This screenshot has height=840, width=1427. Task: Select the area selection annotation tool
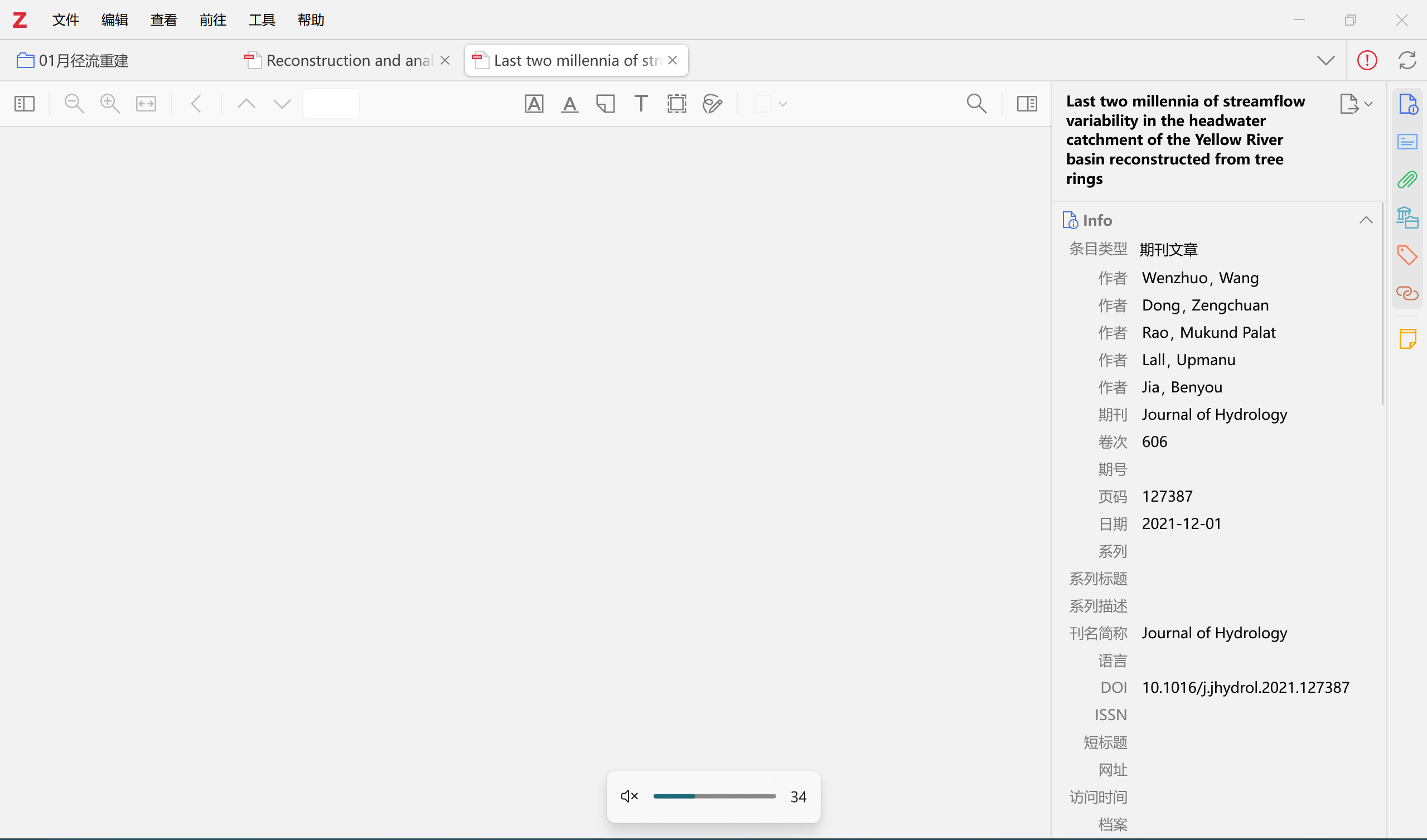[x=676, y=104]
